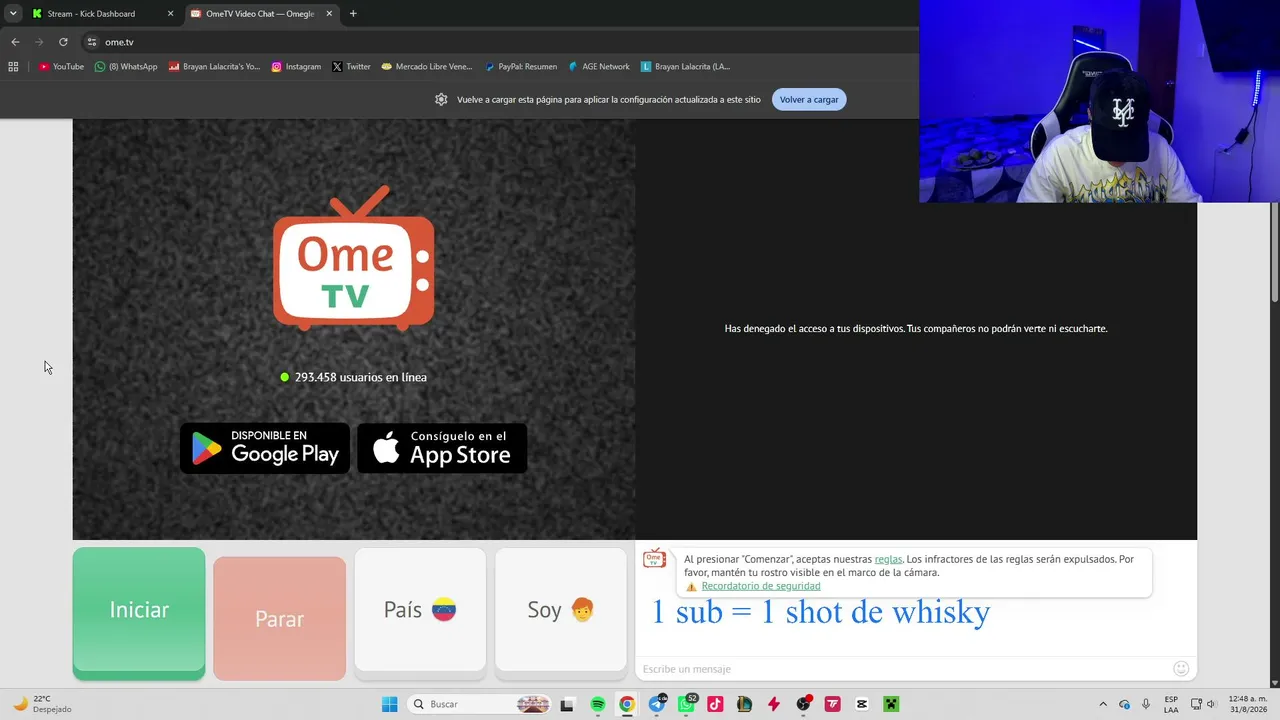Open the clock and calendar flyout
This screenshot has width=1280, height=720.
pyautogui.click(x=1248, y=704)
